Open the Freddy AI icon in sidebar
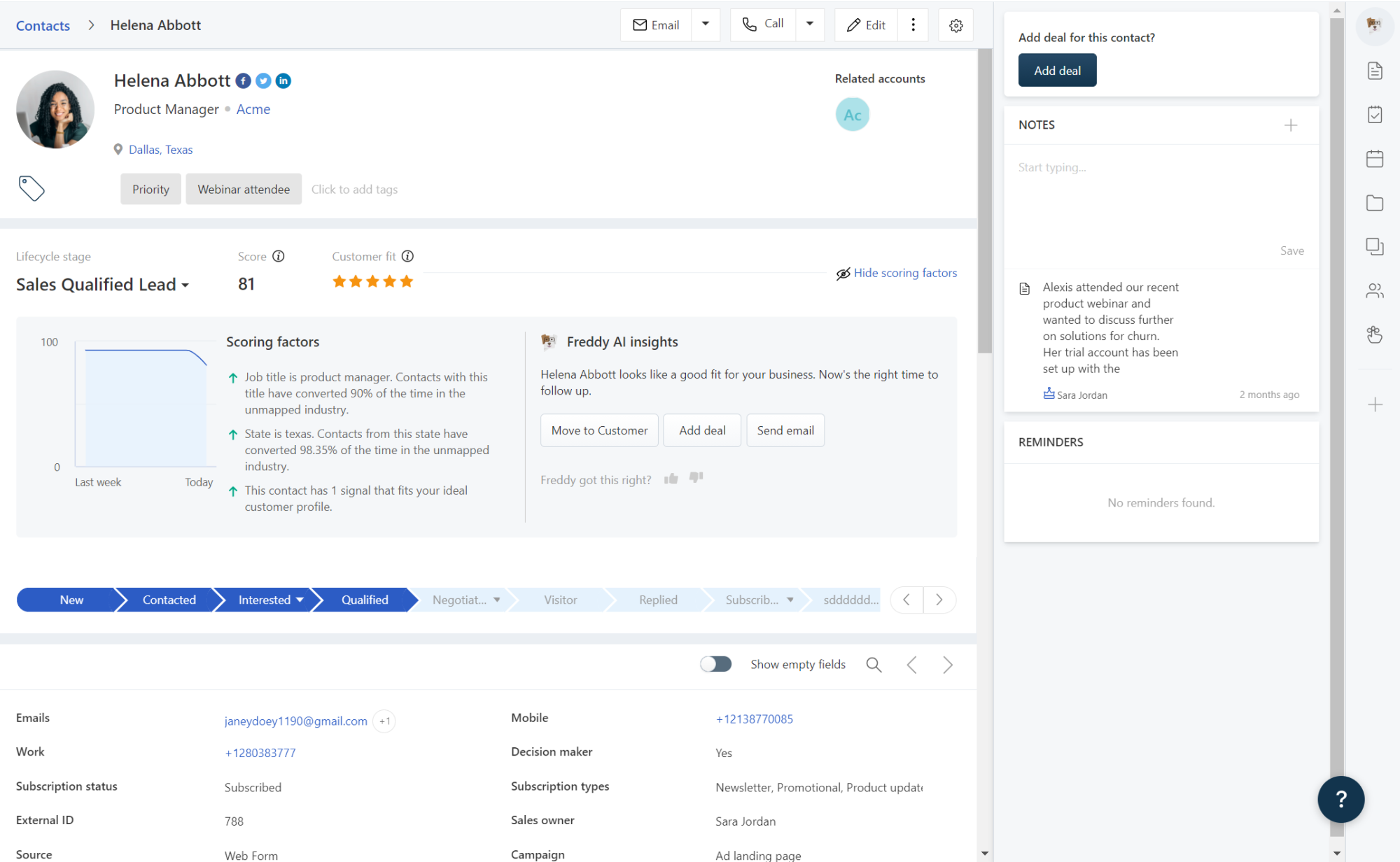 coord(1374,26)
